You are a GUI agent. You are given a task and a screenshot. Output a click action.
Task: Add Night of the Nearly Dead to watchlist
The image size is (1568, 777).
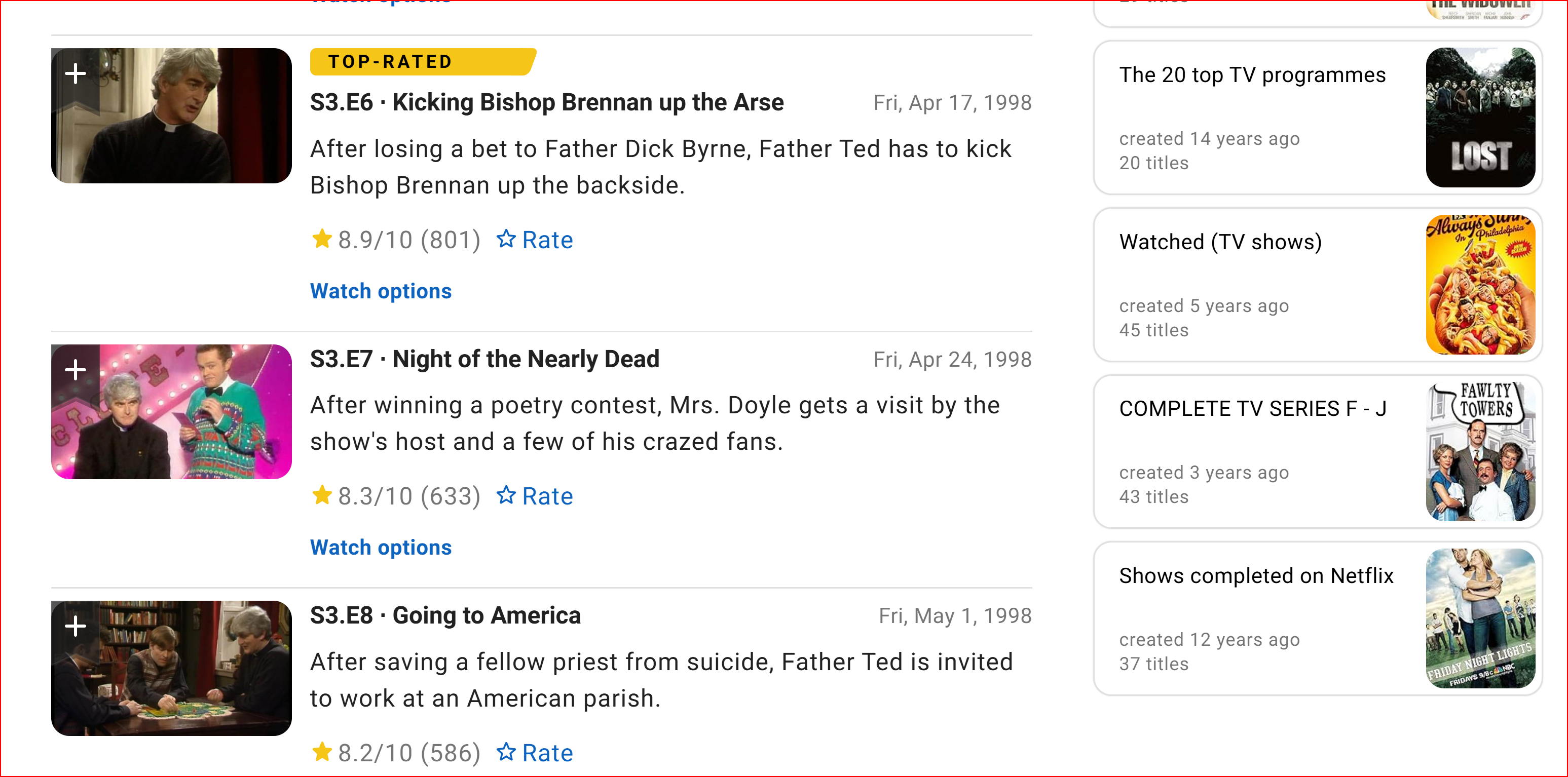76,369
